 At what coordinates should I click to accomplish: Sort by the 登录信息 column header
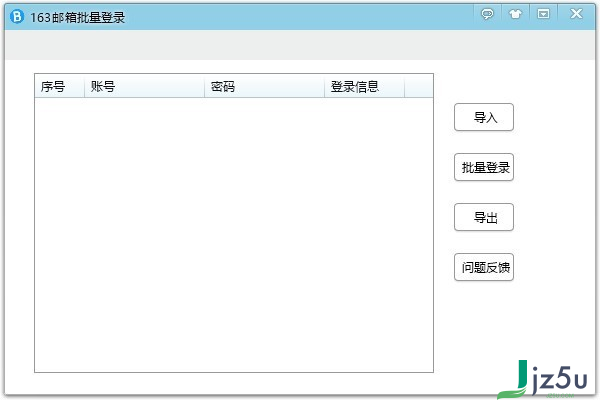[364, 86]
